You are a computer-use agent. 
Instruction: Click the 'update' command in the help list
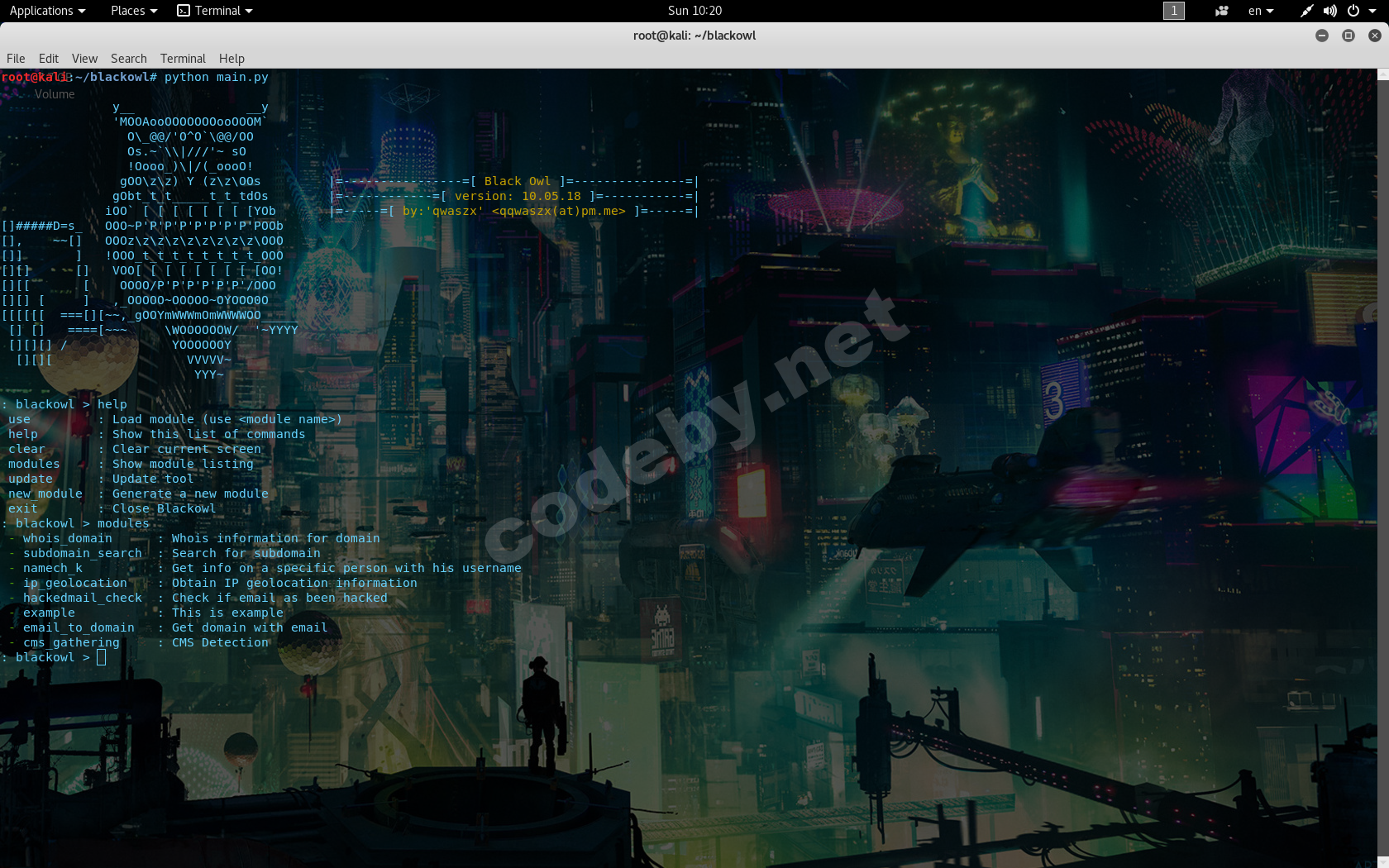click(31, 479)
